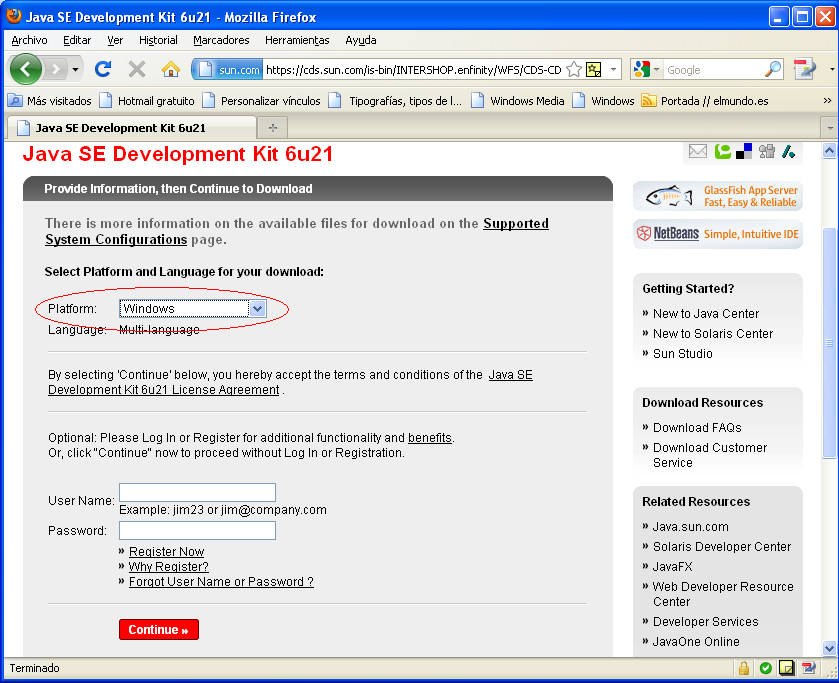Viewport: 839px width, 683px height.
Task: Click the green checkmark status bar icon
Action: [765, 668]
